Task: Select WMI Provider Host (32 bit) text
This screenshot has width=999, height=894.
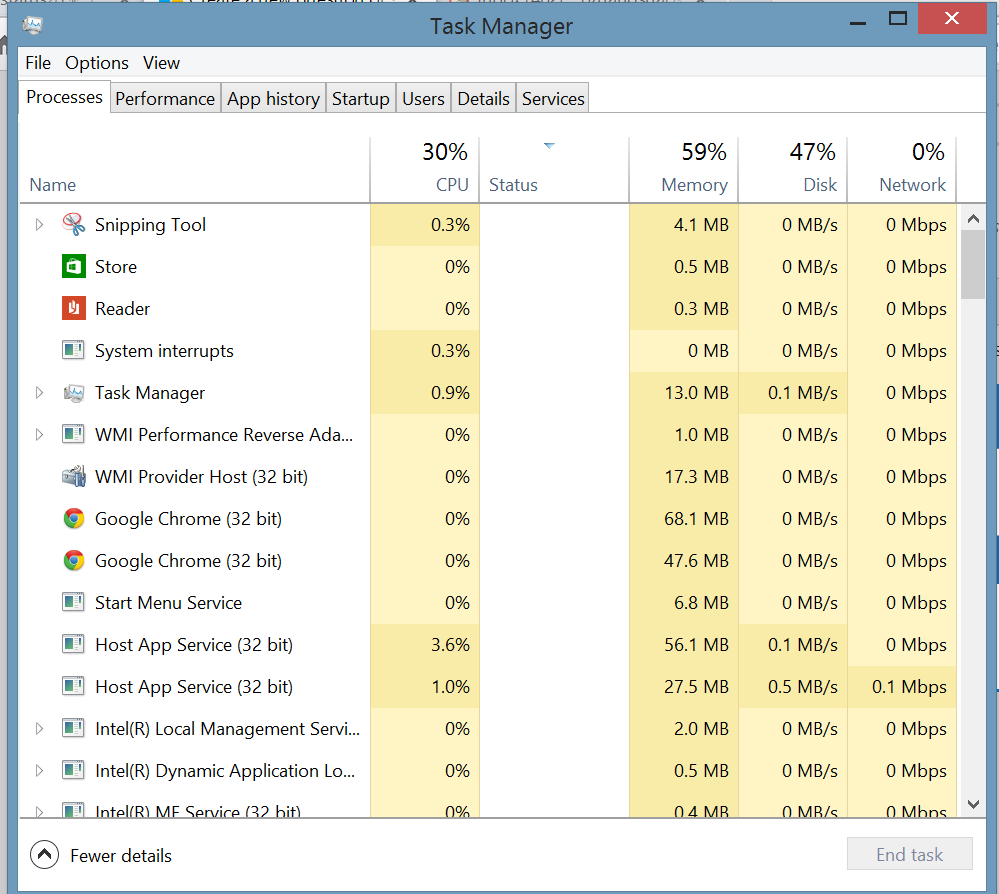Action: 201,477
